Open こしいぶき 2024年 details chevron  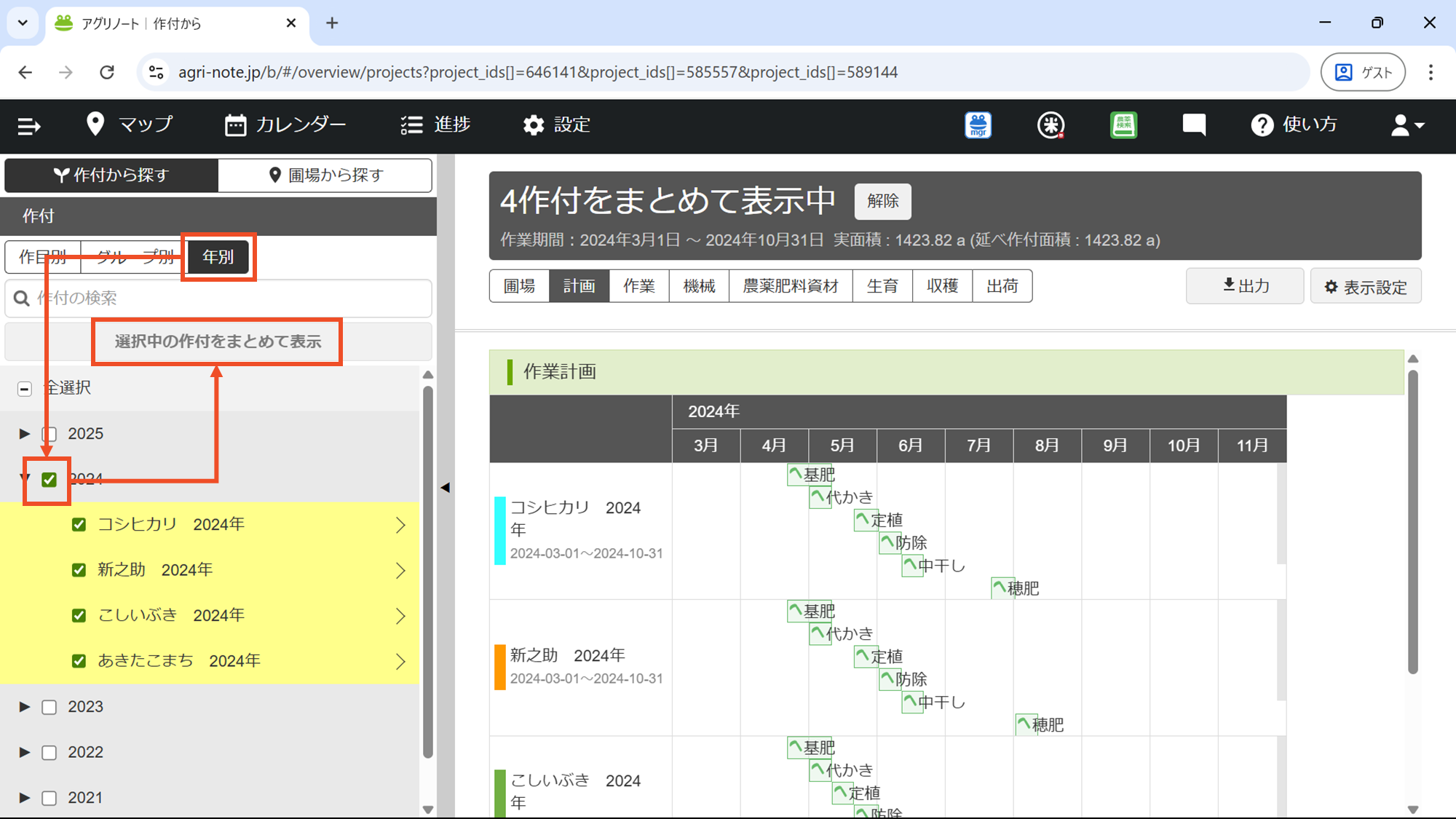[400, 616]
